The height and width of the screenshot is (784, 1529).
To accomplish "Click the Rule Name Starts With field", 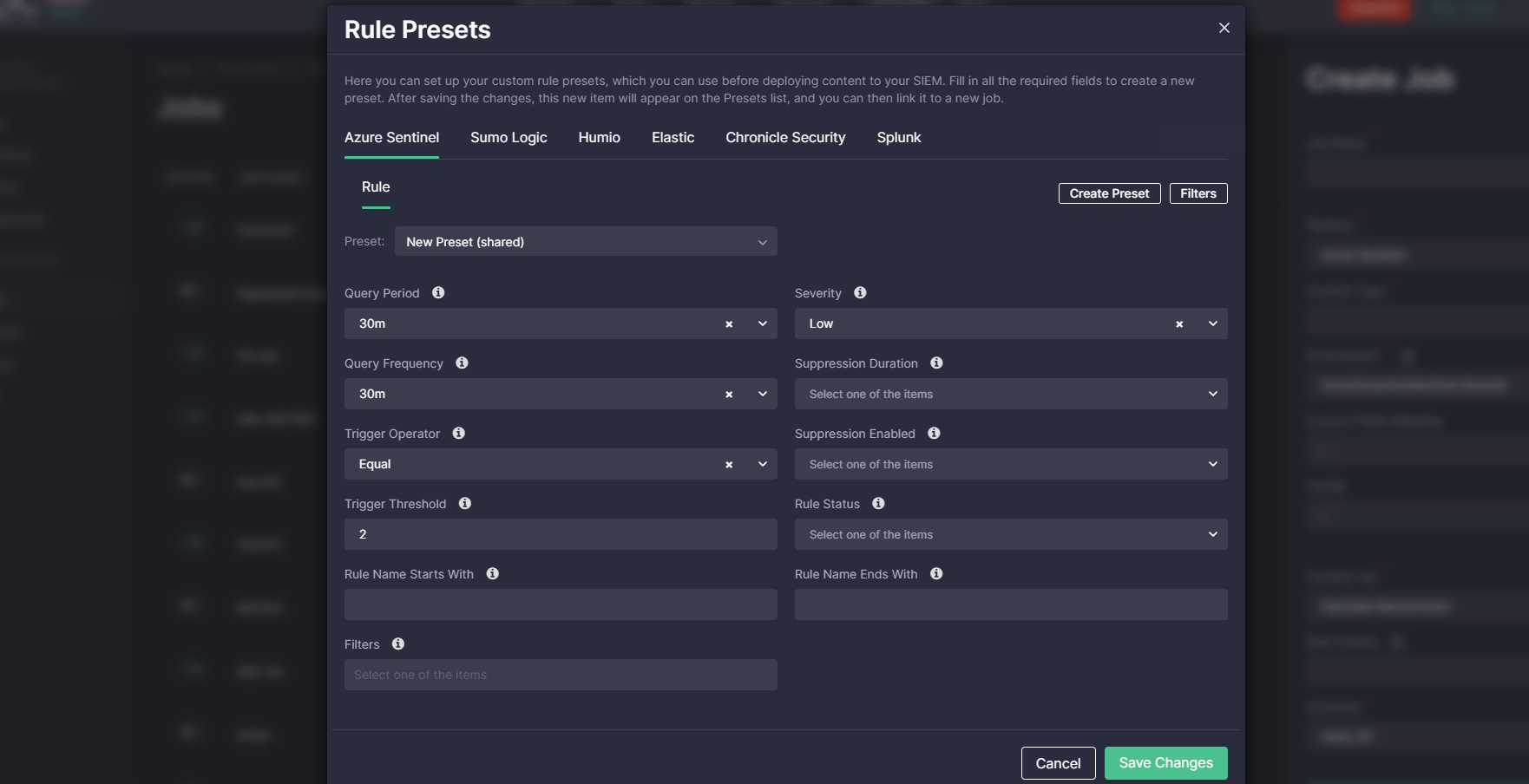I will (x=561, y=604).
